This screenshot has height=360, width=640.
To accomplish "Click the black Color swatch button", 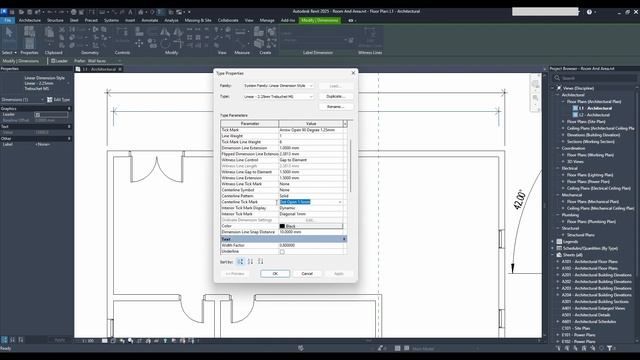I will [x=311, y=226].
